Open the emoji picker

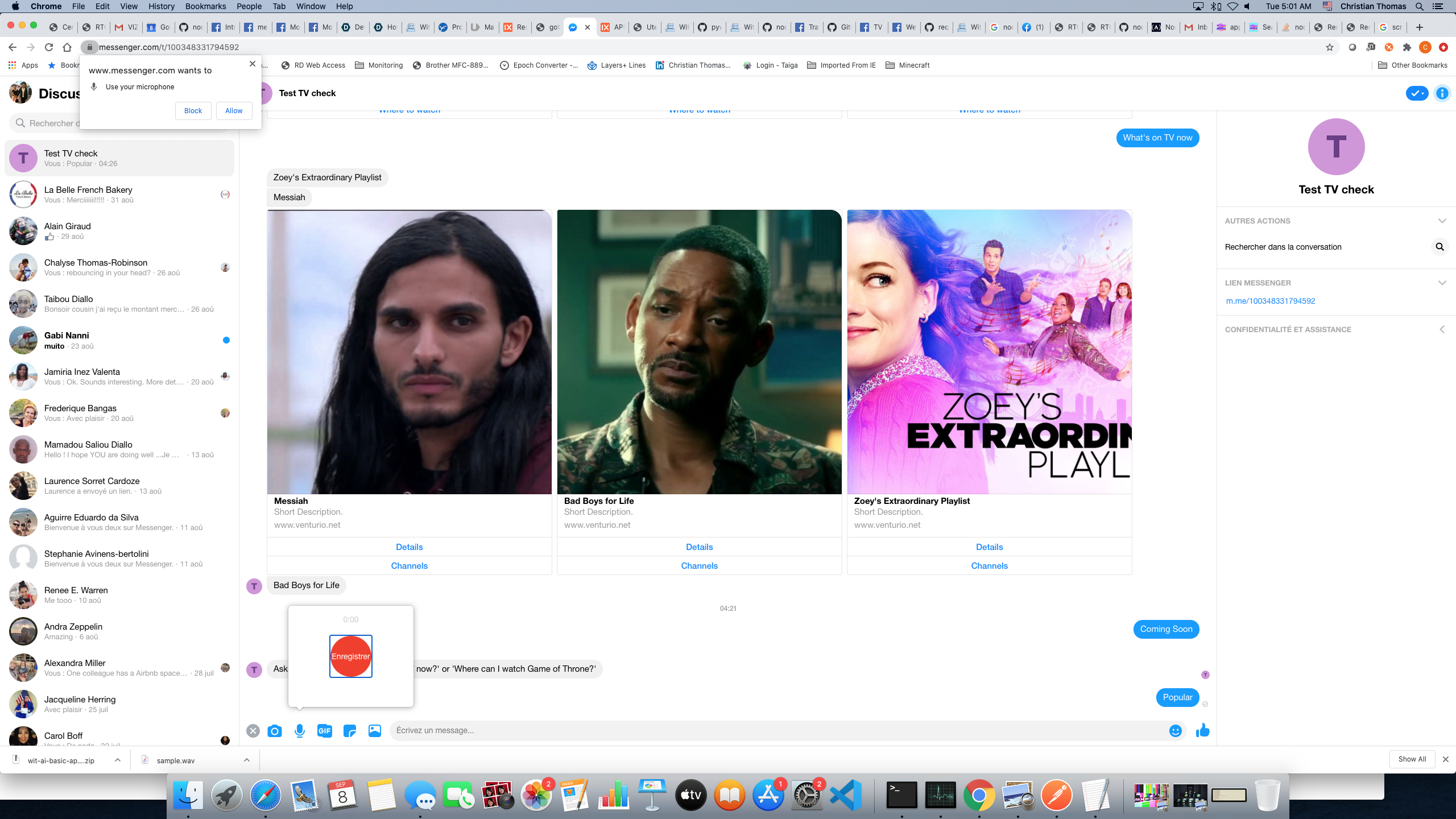pos(1175,731)
